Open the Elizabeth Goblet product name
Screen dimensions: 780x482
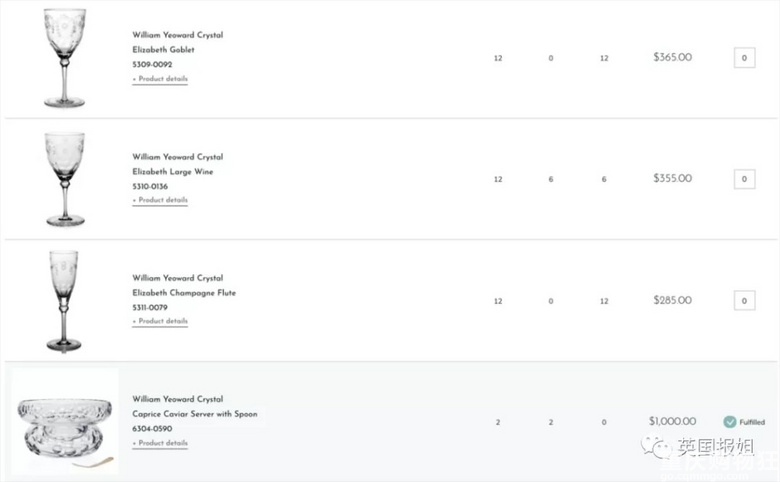coord(163,49)
